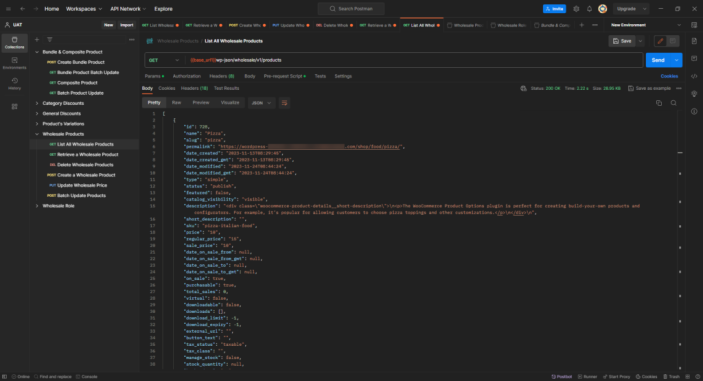Go forward with the right arrow

(x=36, y=9)
